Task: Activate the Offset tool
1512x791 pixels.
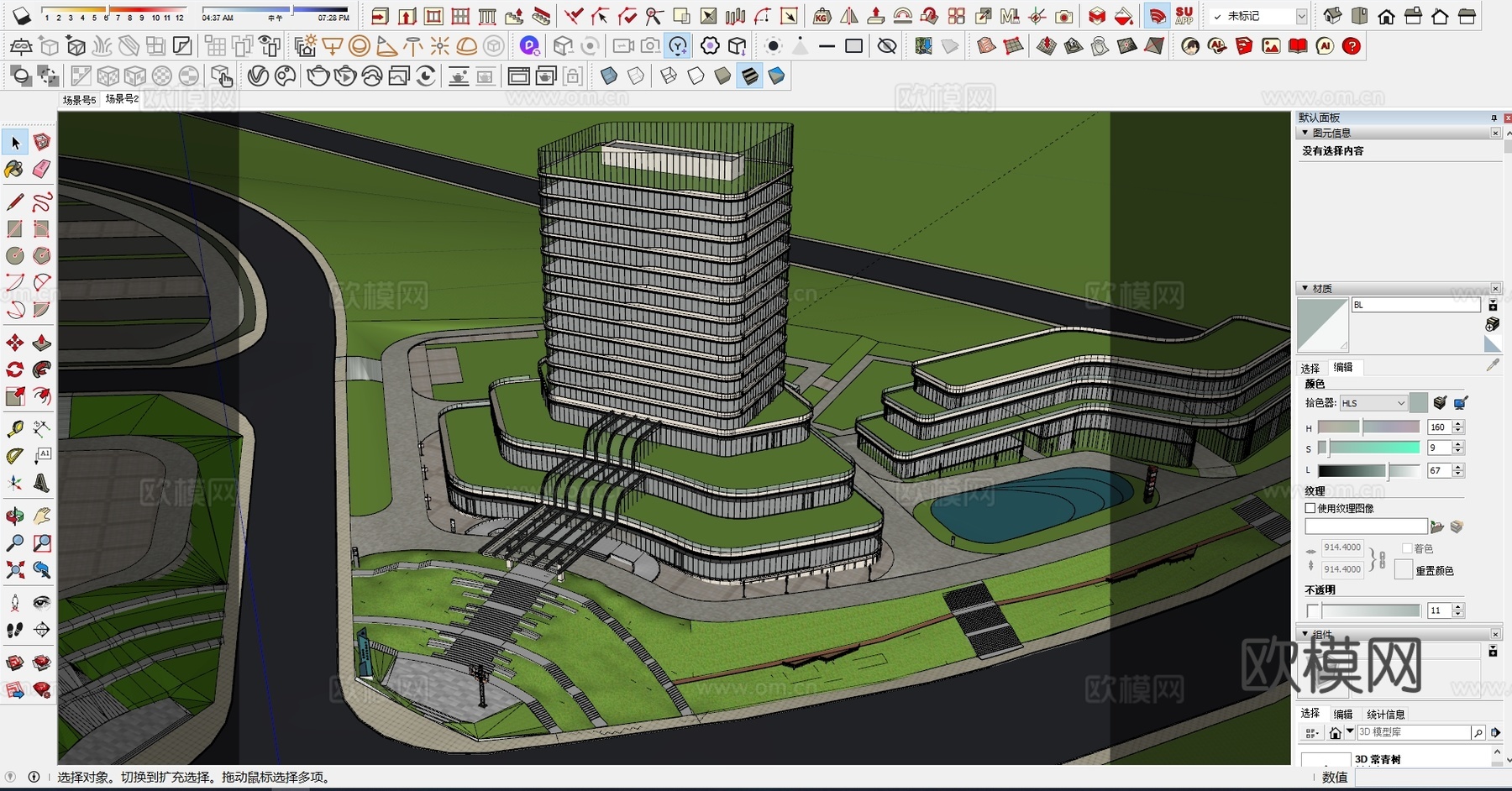Action: (x=42, y=396)
